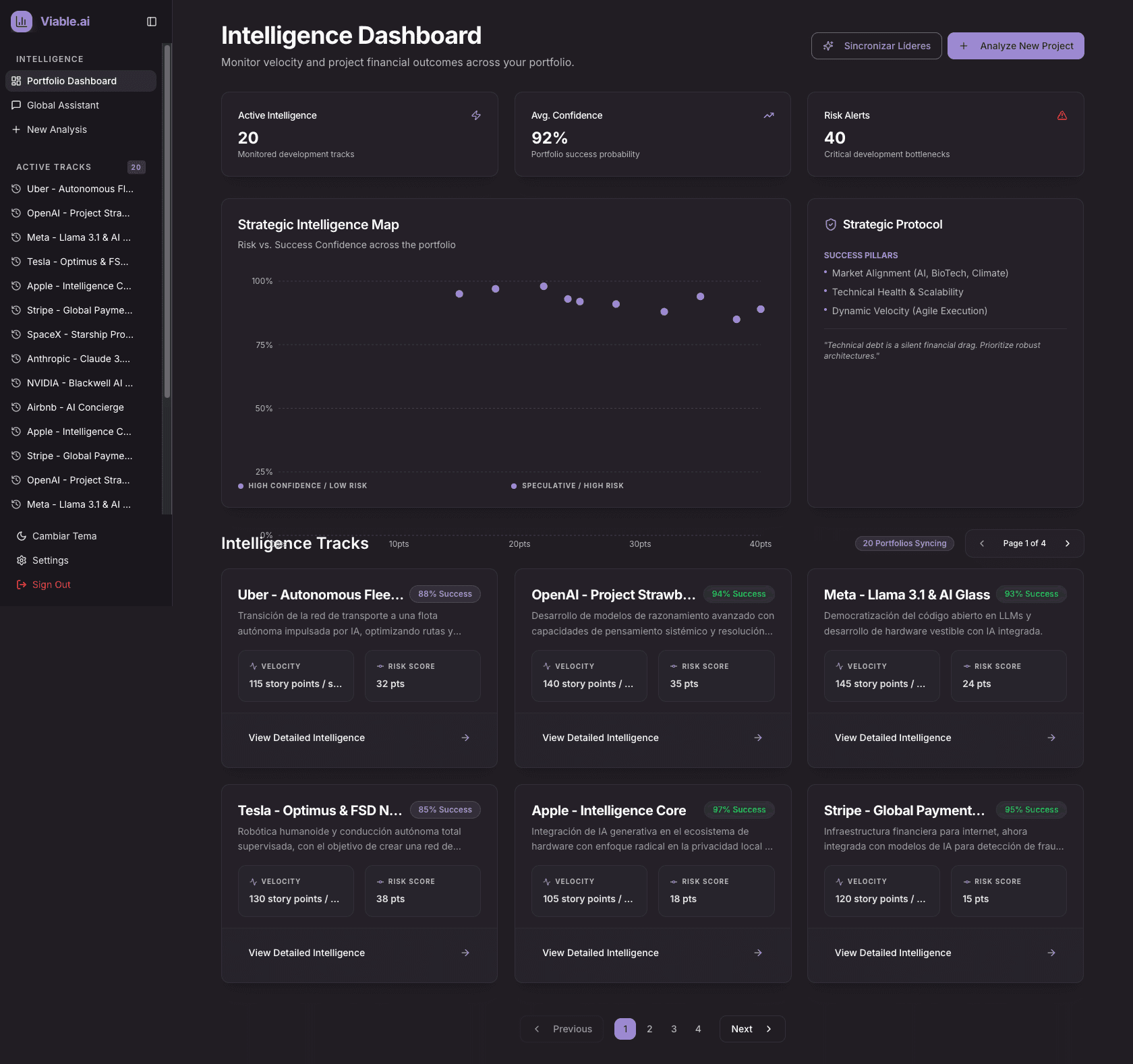This screenshot has height=1064, width=1133.
Task: Open NVIDIA - Blackwell AI track
Action: [81, 383]
